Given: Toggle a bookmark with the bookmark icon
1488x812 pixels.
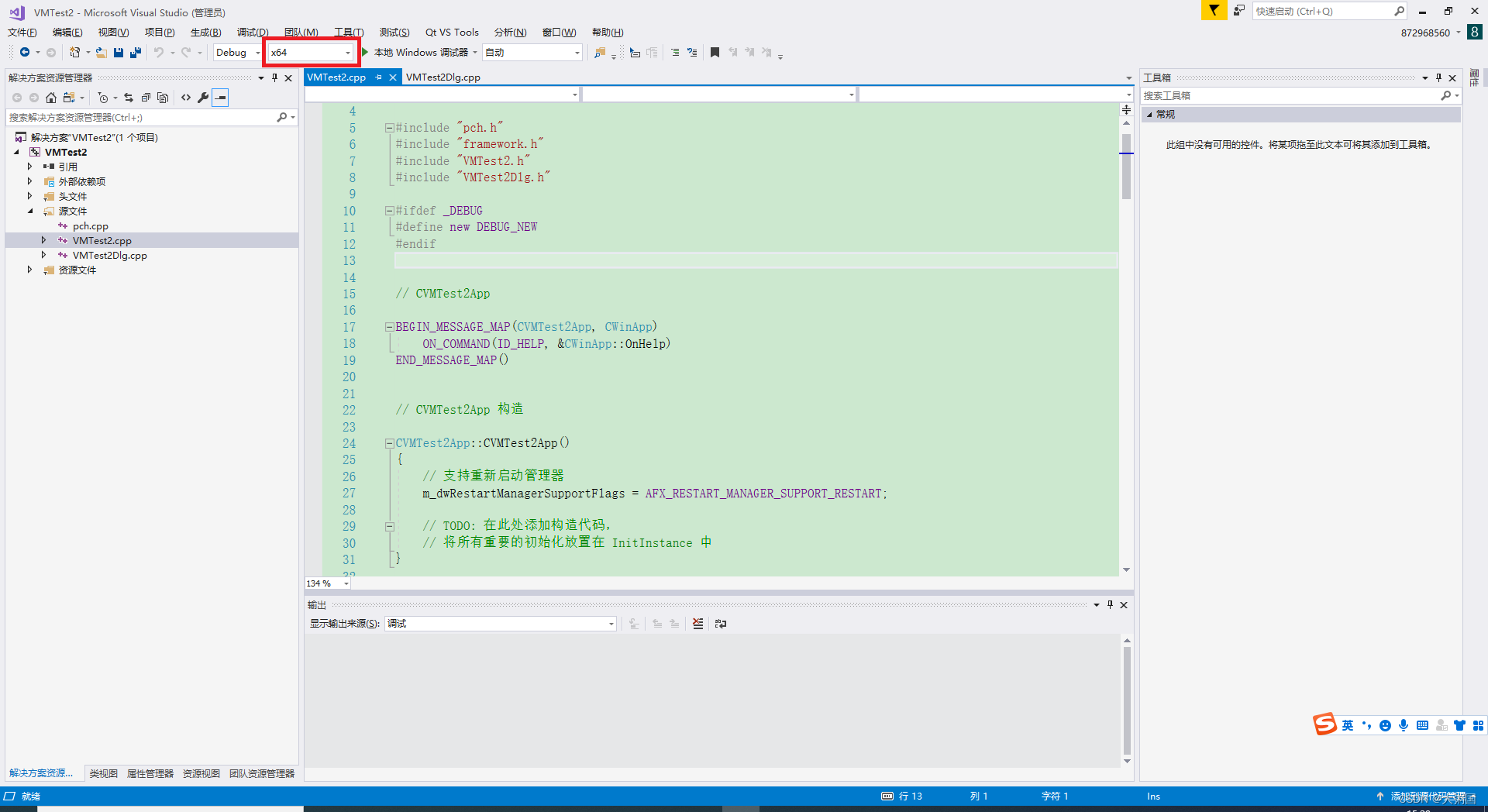Looking at the screenshot, I should click(715, 53).
